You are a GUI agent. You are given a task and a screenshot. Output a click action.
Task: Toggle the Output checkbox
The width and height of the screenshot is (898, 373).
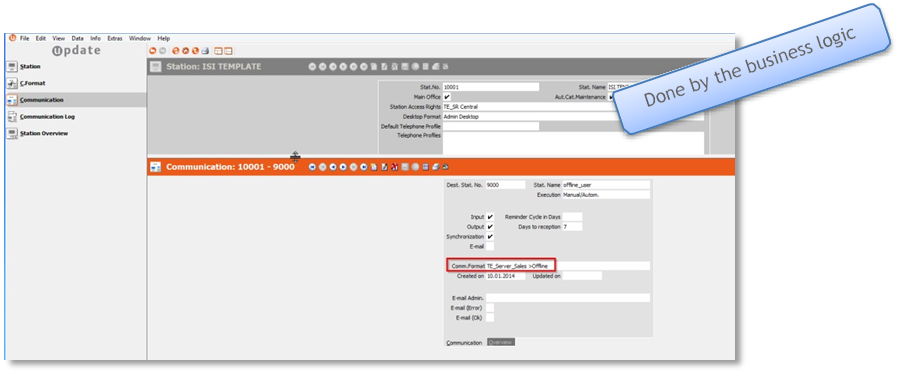490,227
